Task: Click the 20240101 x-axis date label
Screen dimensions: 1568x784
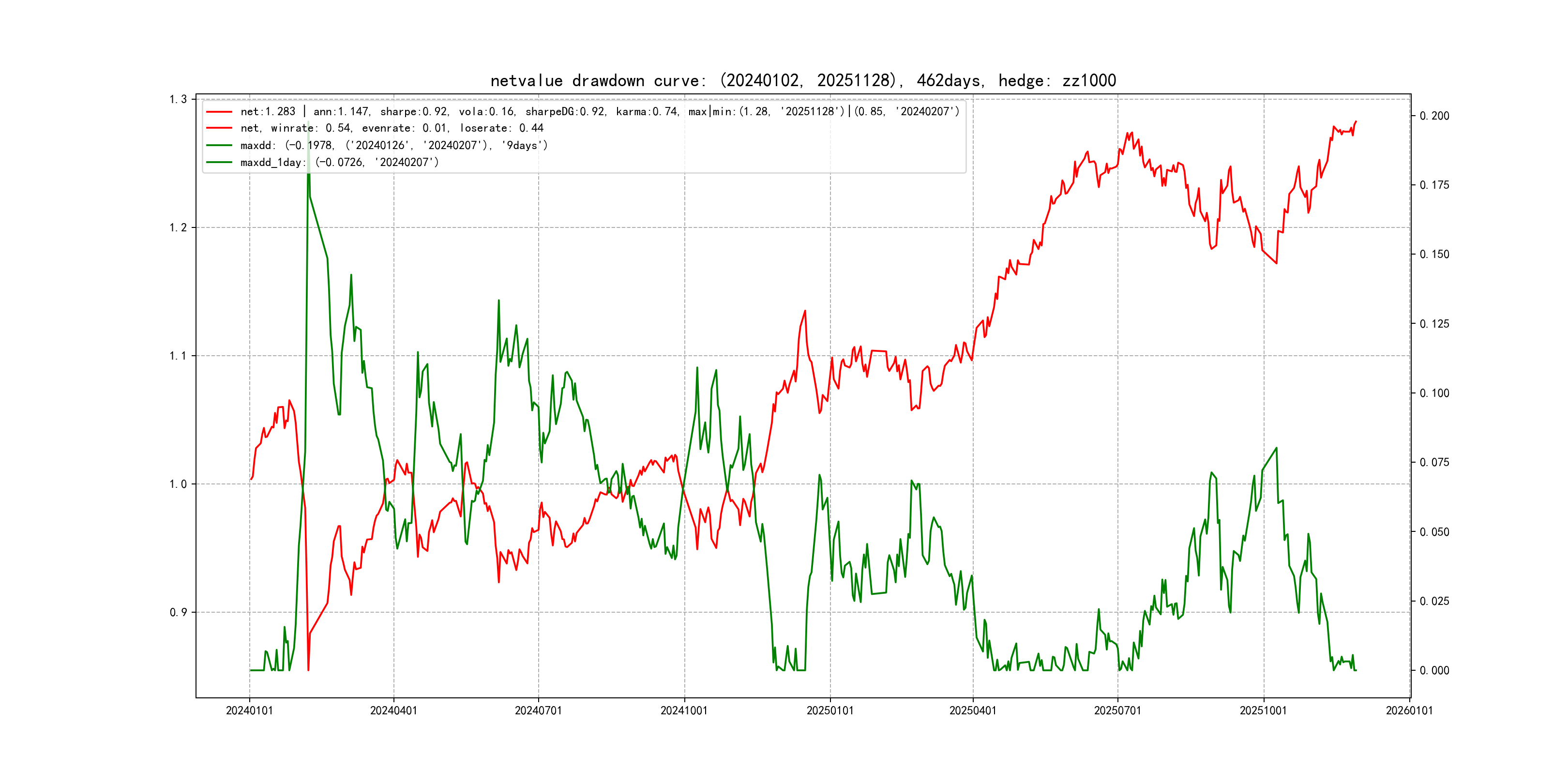Action: [249, 711]
